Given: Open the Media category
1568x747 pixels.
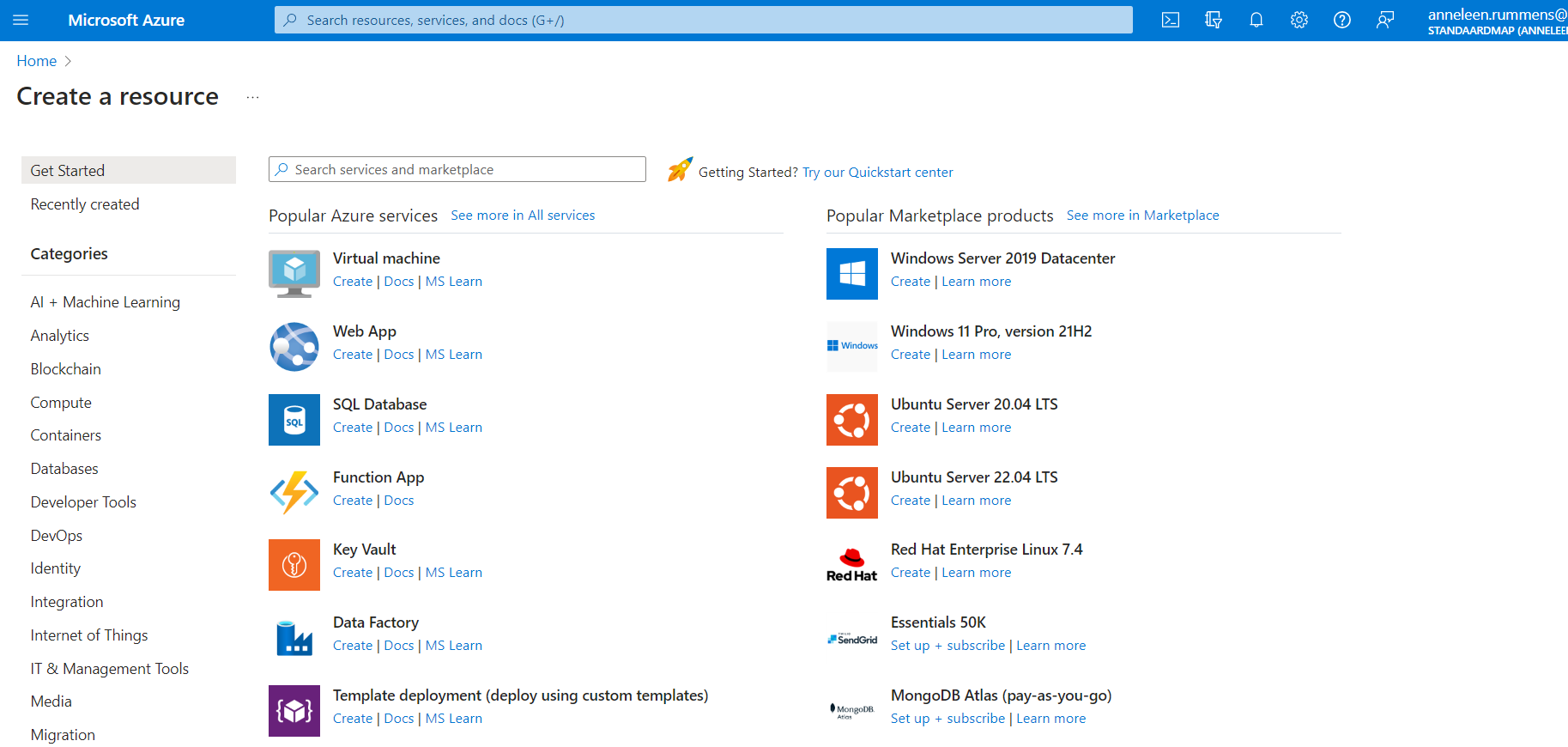Looking at the screenshot, I should (x=51, y=701).
